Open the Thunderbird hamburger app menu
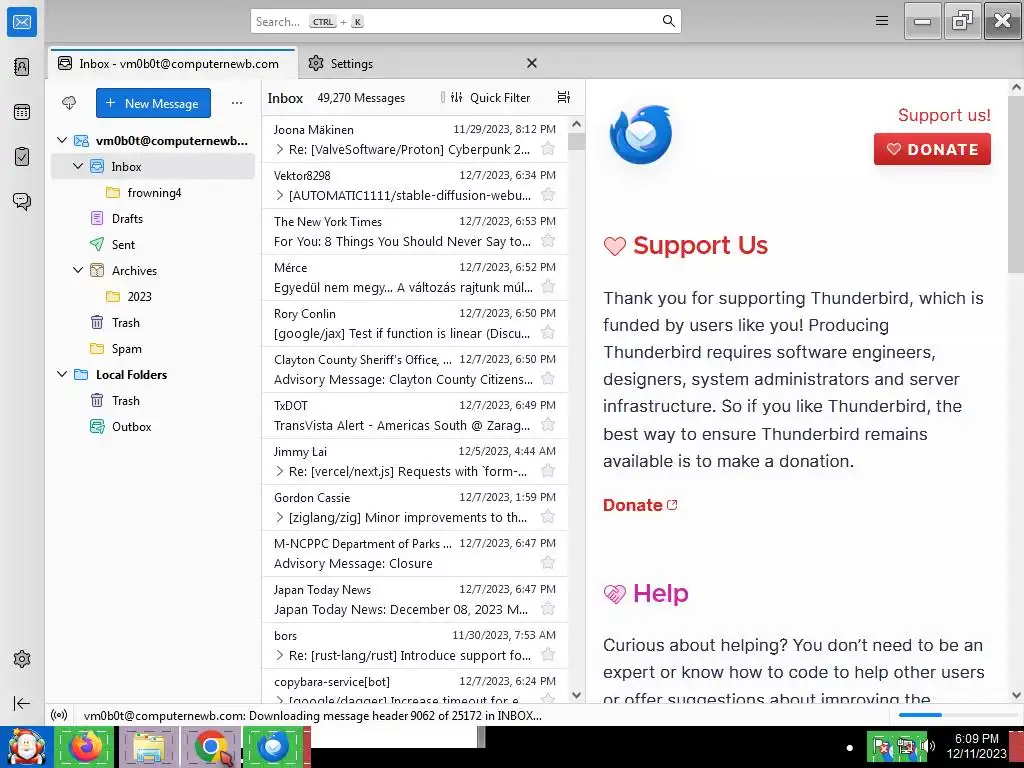 (x=882, y=21)
